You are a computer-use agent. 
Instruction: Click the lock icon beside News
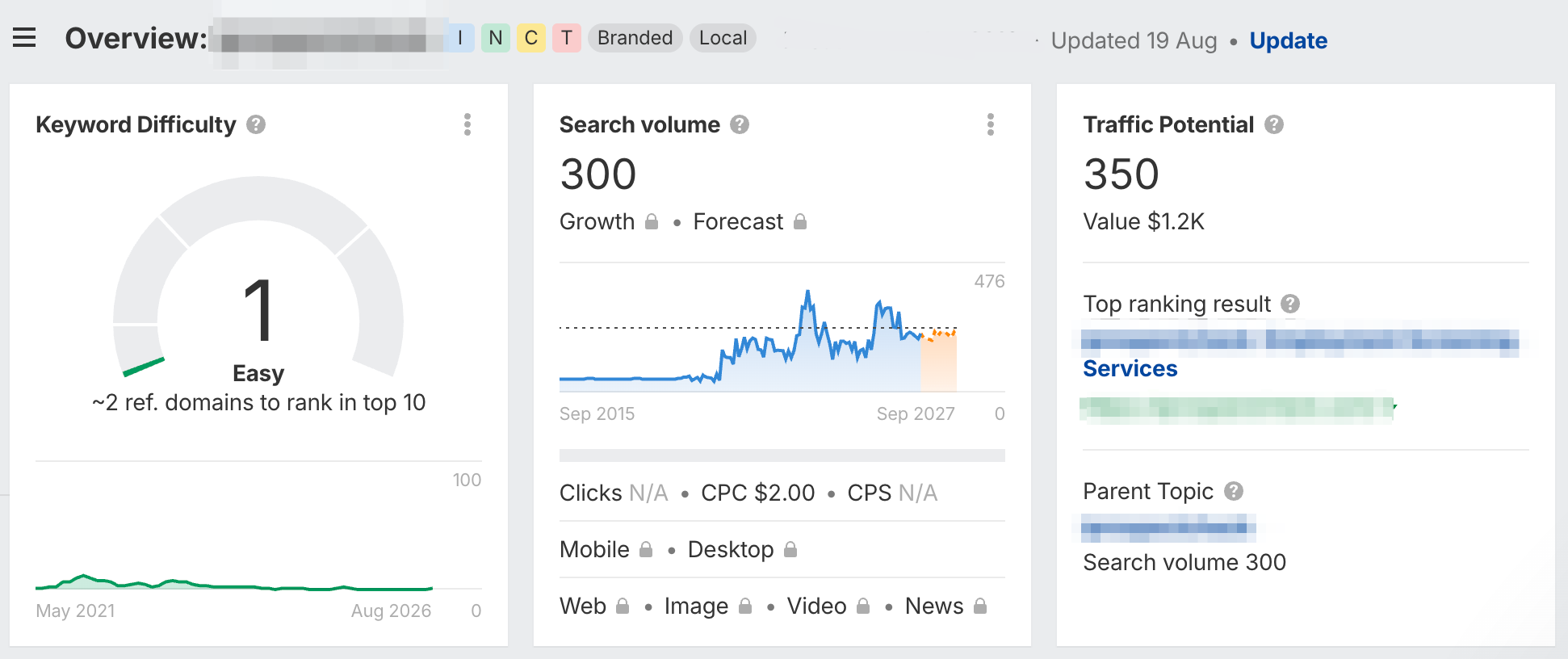point(980,606)
